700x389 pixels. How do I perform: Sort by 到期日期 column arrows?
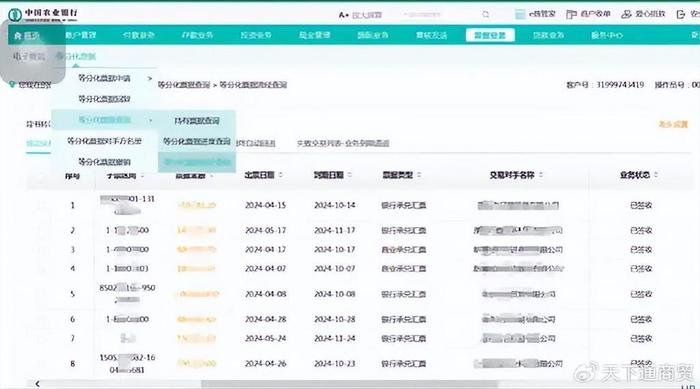350,175
